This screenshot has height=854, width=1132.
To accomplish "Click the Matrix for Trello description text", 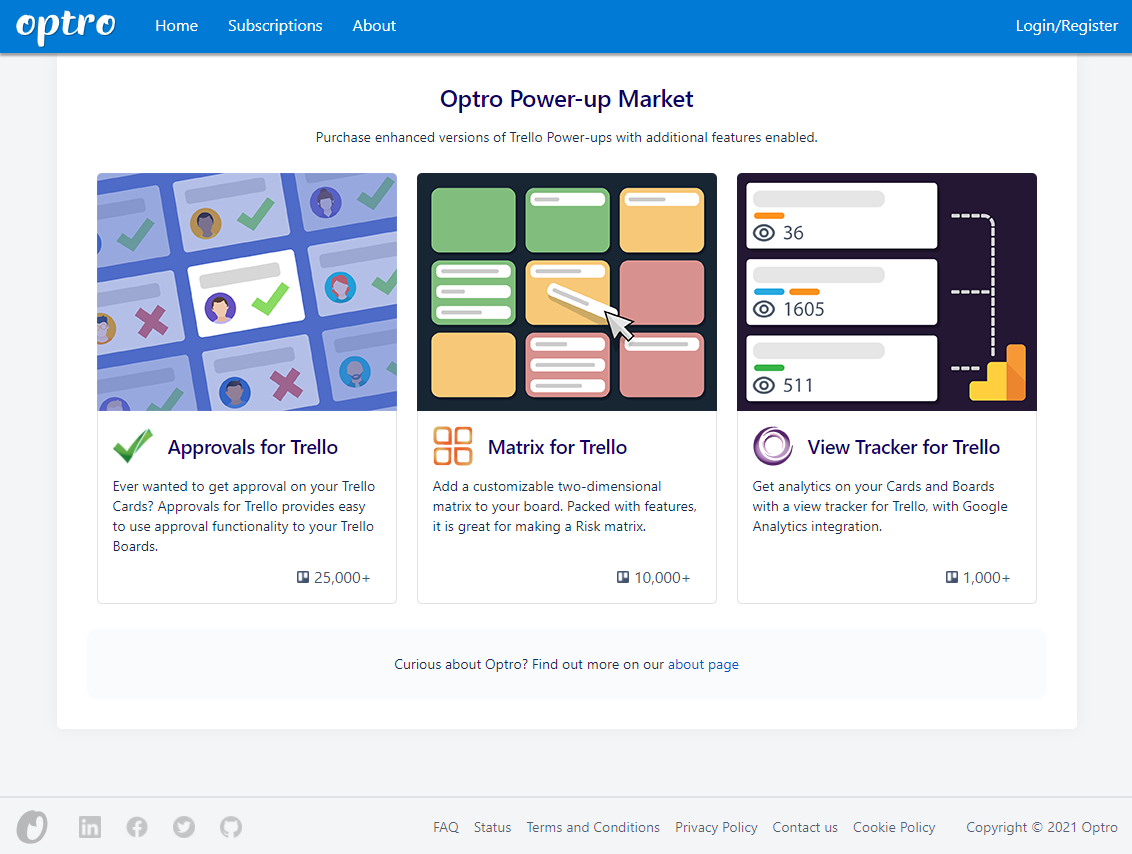I will [565, 506].
